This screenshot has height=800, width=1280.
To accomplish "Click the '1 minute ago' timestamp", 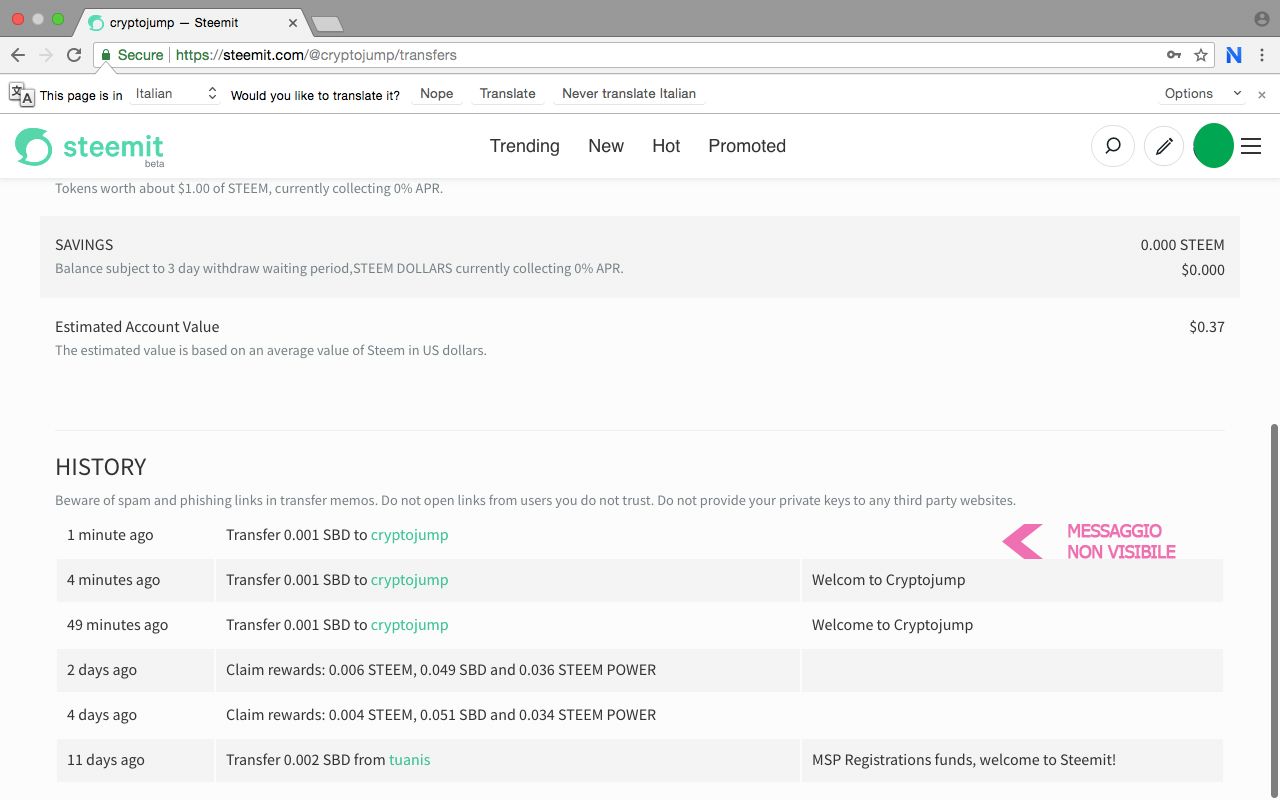I will (110, 534).
